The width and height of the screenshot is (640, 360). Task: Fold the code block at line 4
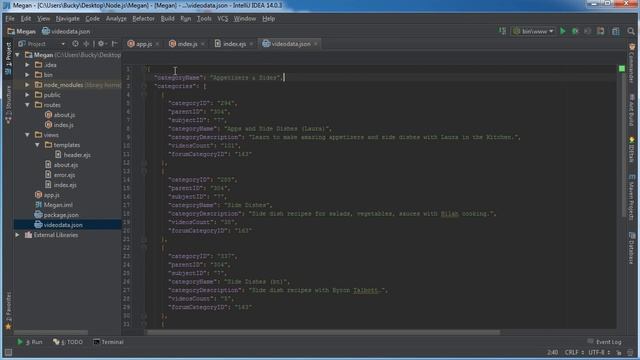coord(144,94)
